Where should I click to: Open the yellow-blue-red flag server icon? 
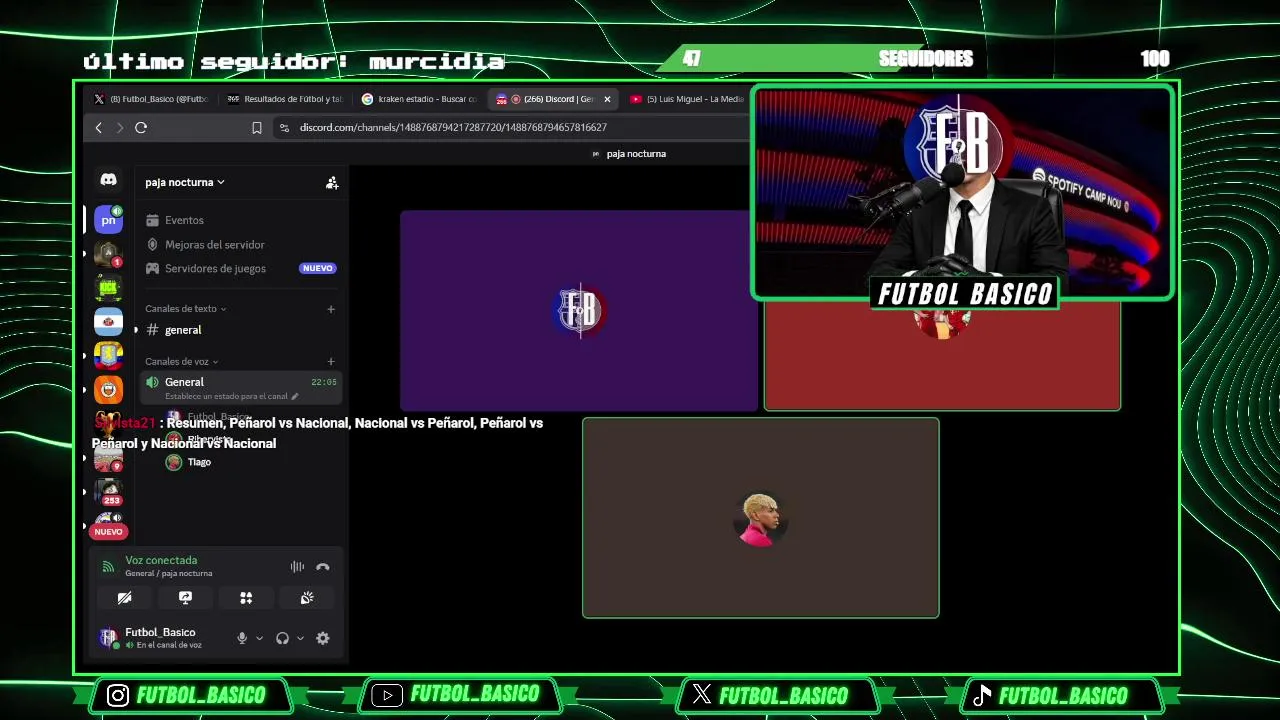click(108, 356)
